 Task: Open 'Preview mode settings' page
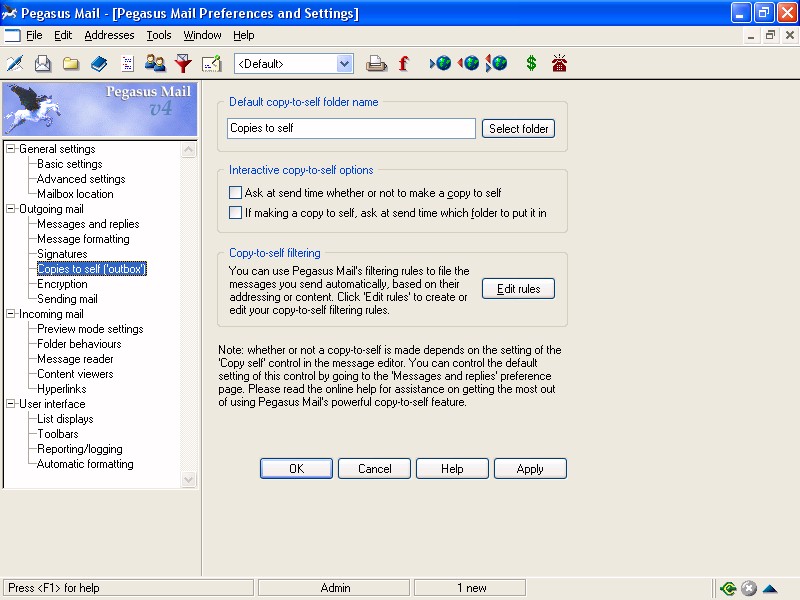[90, 329]
